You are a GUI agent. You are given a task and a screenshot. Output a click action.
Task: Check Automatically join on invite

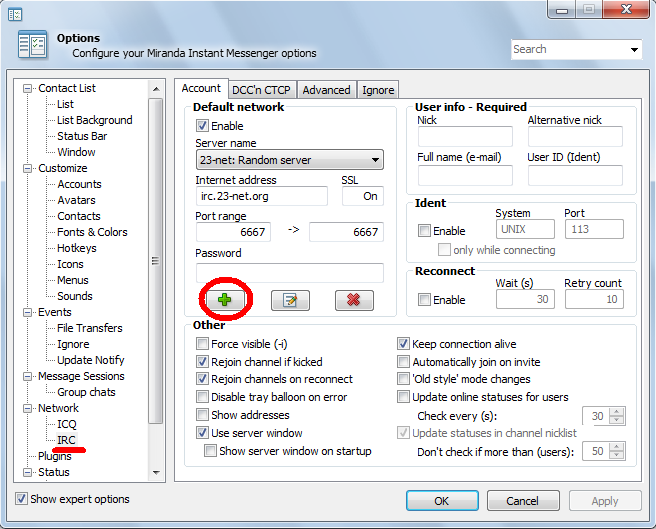click(x=403, y=362)
